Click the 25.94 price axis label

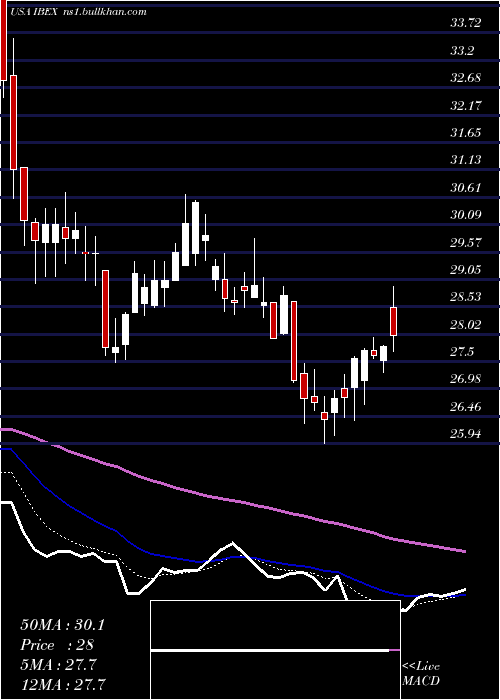pyautogui.click(x=466, y=434)
